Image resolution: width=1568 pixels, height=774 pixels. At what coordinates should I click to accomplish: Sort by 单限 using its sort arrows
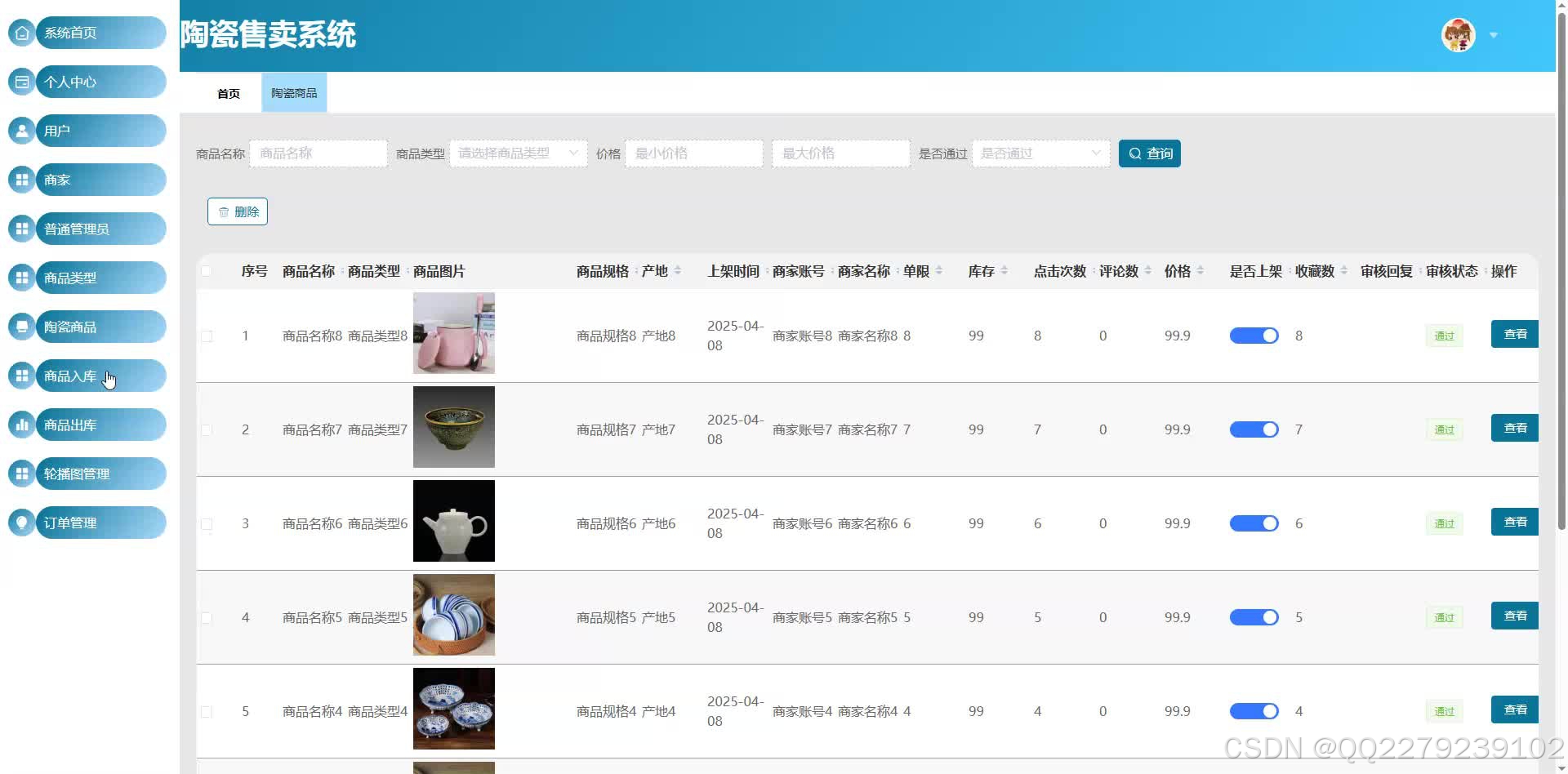(938, 271)
